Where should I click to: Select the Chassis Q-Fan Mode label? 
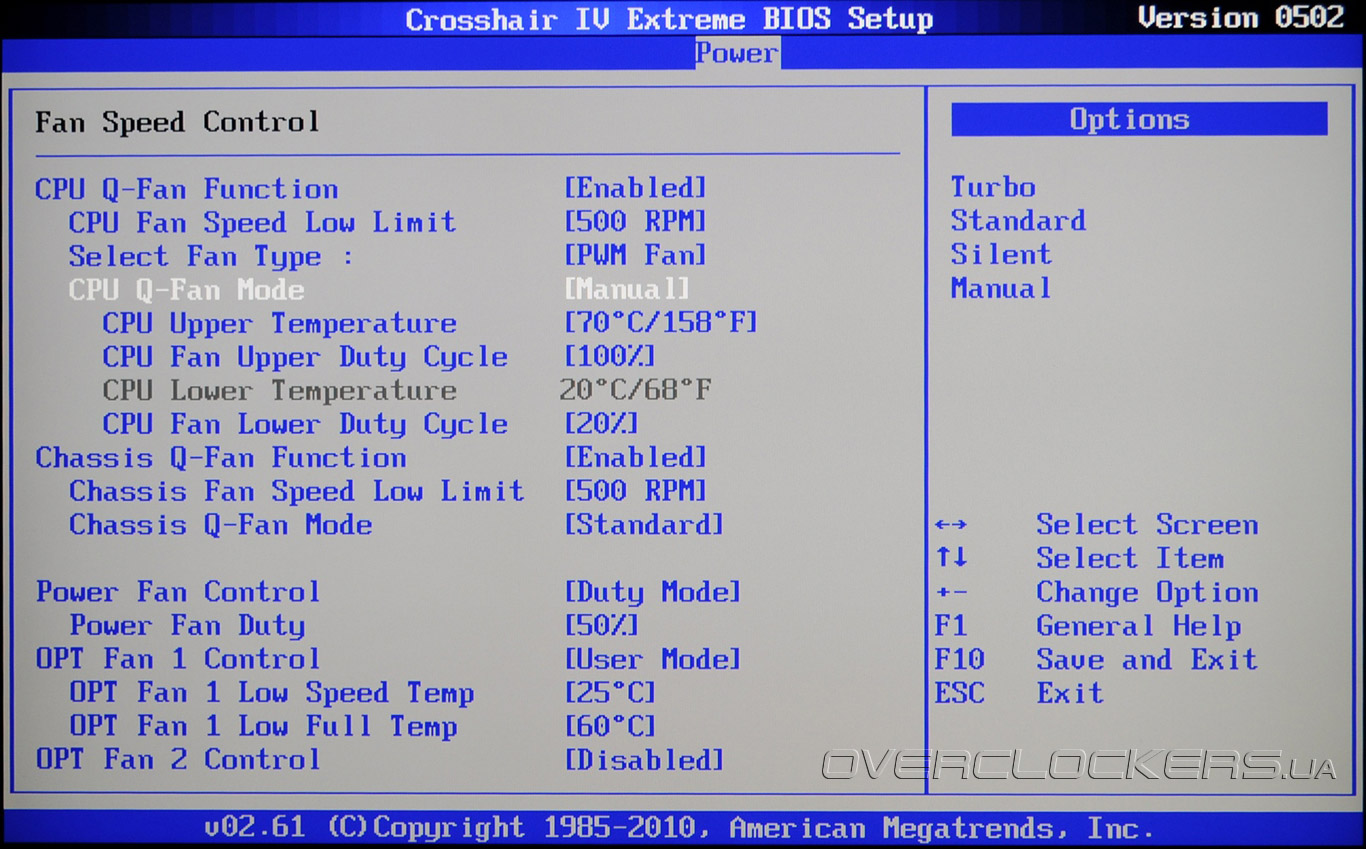220,524
